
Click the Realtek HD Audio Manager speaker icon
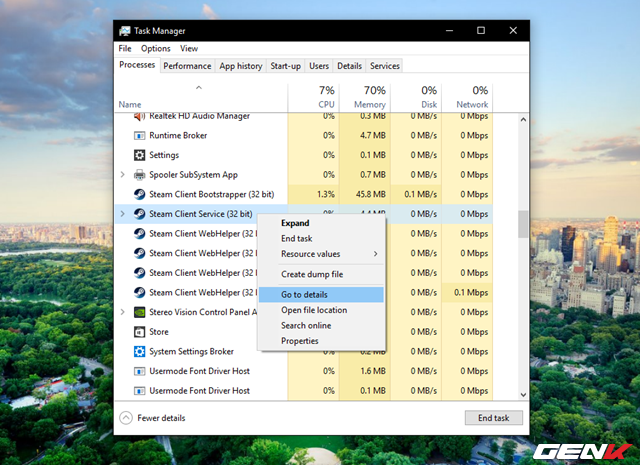pyautogui.click(x=140, y=117)
